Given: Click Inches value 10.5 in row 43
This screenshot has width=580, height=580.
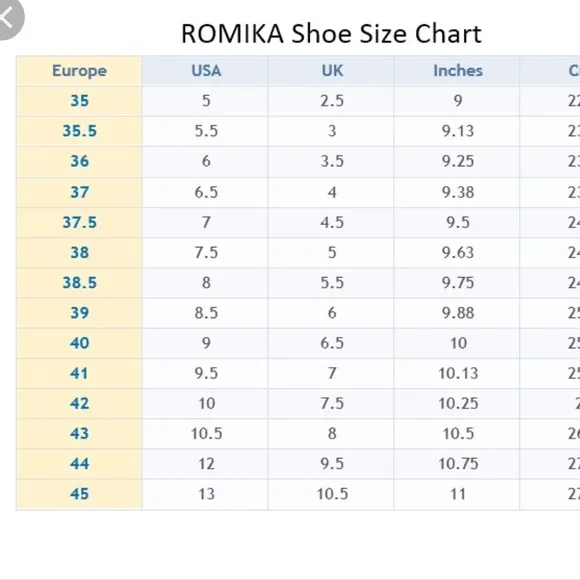Looking at the screenshot, I should [x=458, y=434].
